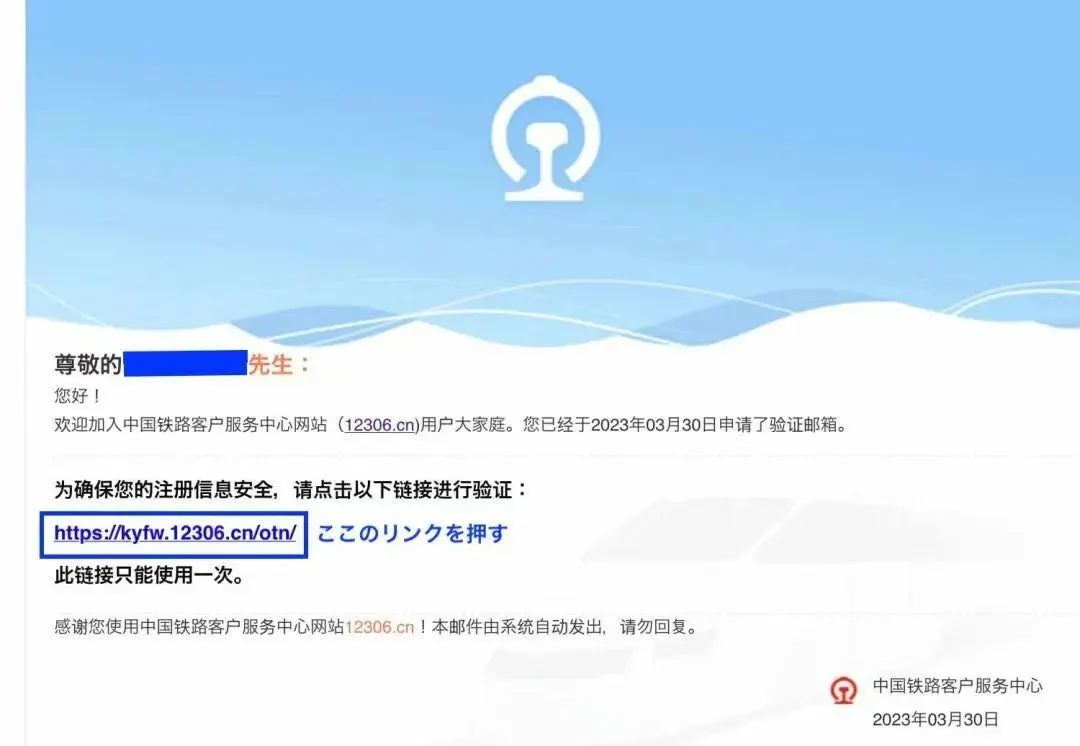Click the Japanese note ここのリンクを押す
The width and height of the screenshot is (1080, 746).
click(412, 532)
